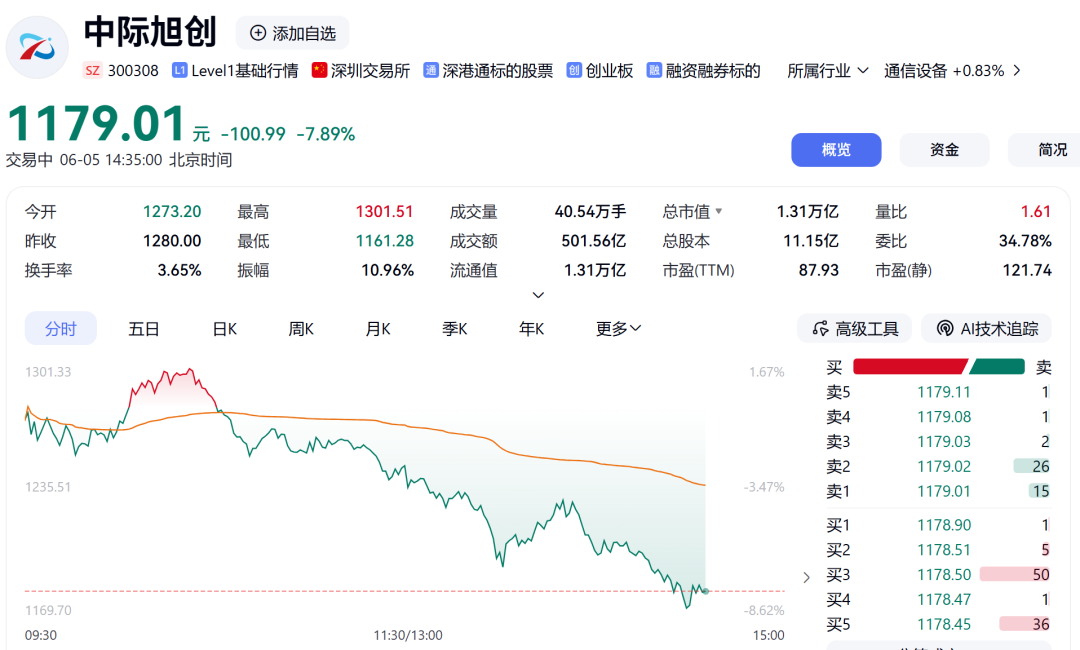Click the 融资融券标的 tag icon

pyautogui.click(x=654, y=70)
